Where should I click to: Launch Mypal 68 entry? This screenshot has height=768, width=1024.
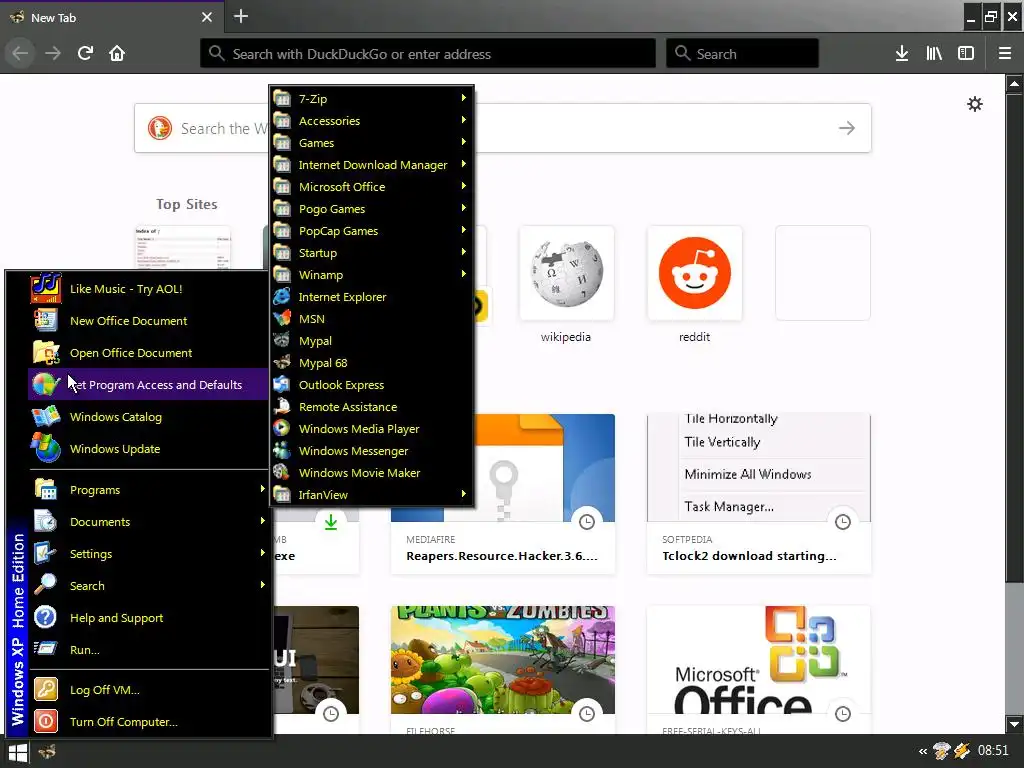tap(372, 363)
